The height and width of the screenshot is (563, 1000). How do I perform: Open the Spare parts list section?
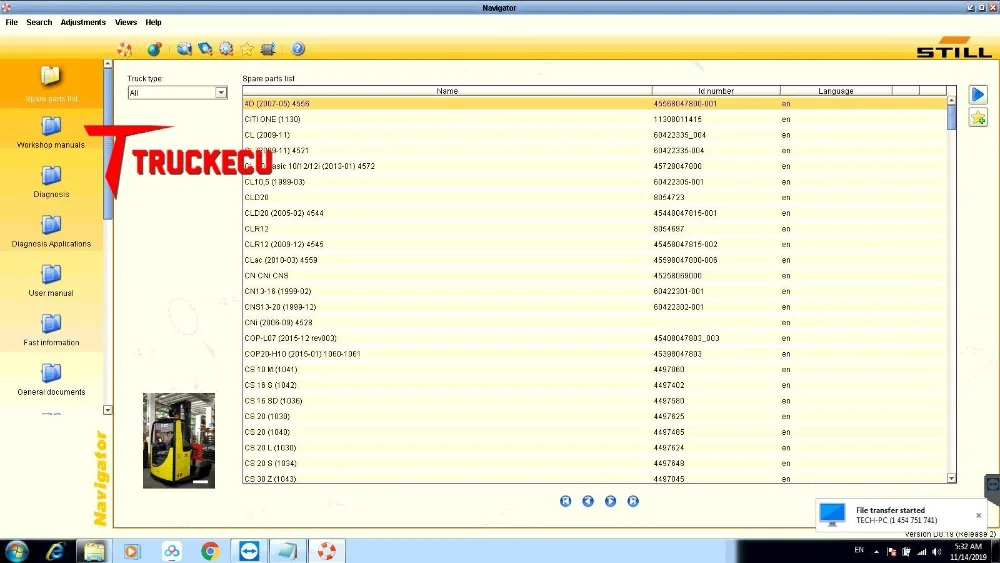tap(51, 84)
